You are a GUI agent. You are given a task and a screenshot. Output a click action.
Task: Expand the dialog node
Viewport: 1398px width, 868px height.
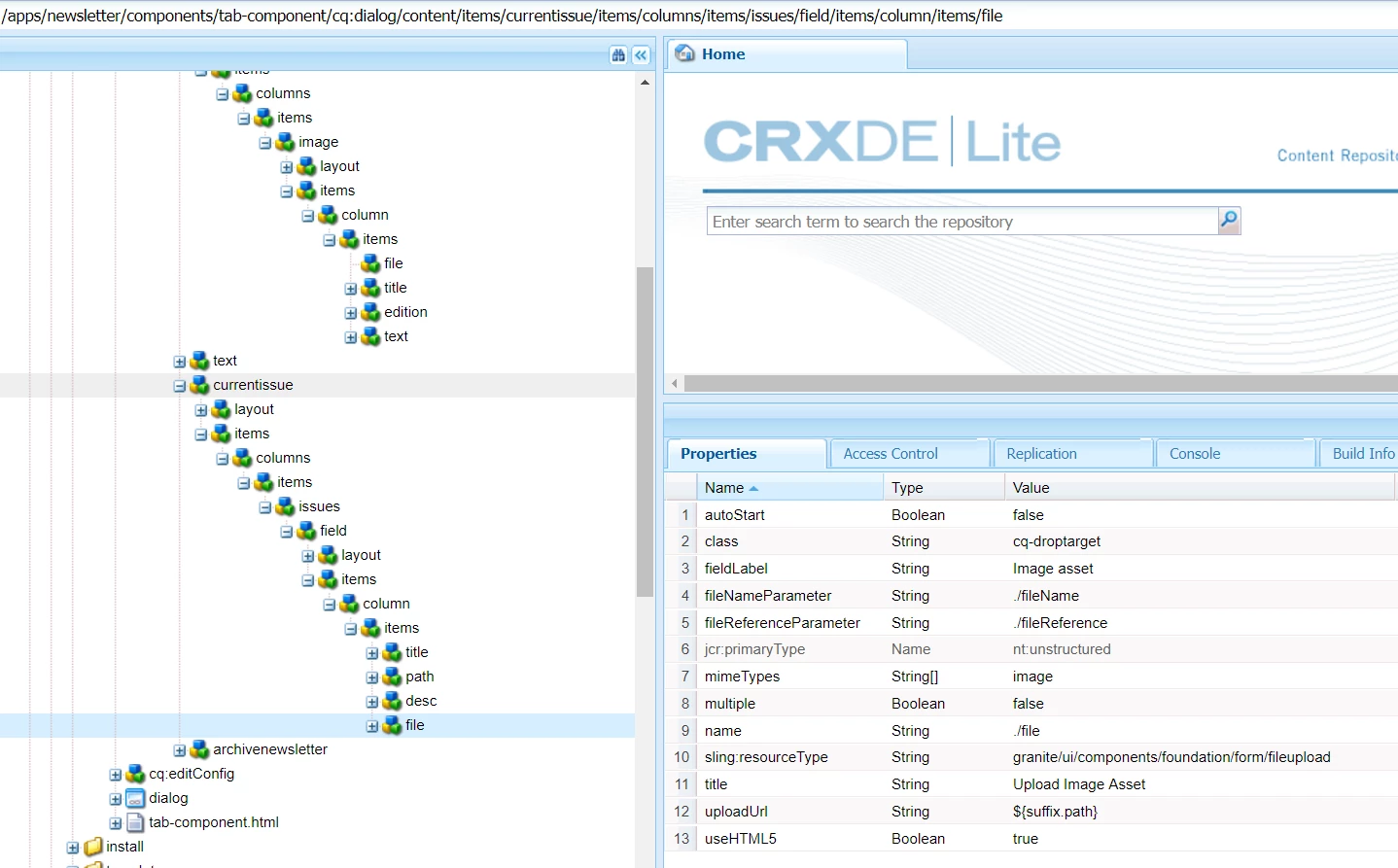116,799
